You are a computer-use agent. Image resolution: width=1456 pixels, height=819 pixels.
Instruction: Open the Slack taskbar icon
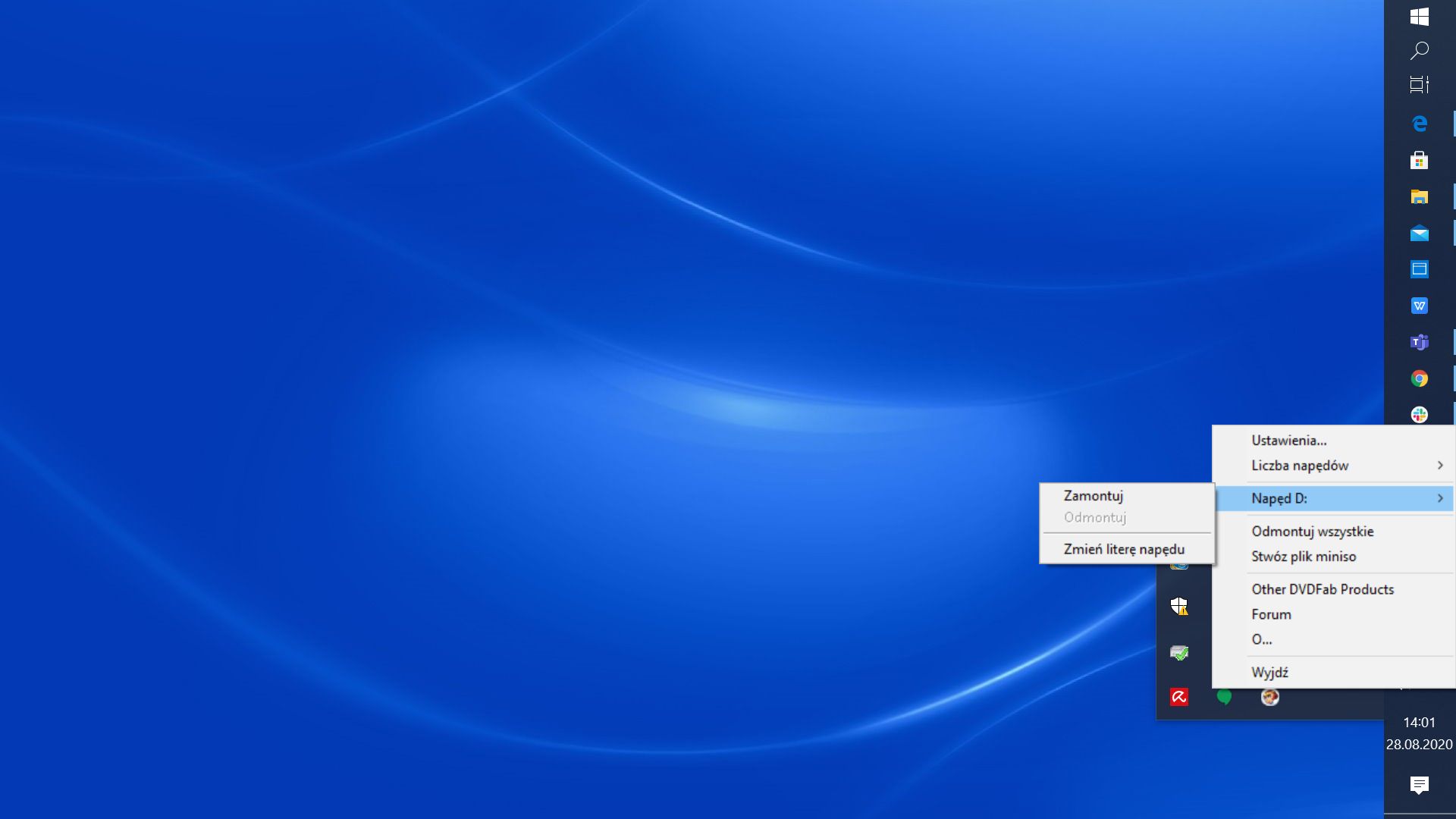pos(1419,415)
